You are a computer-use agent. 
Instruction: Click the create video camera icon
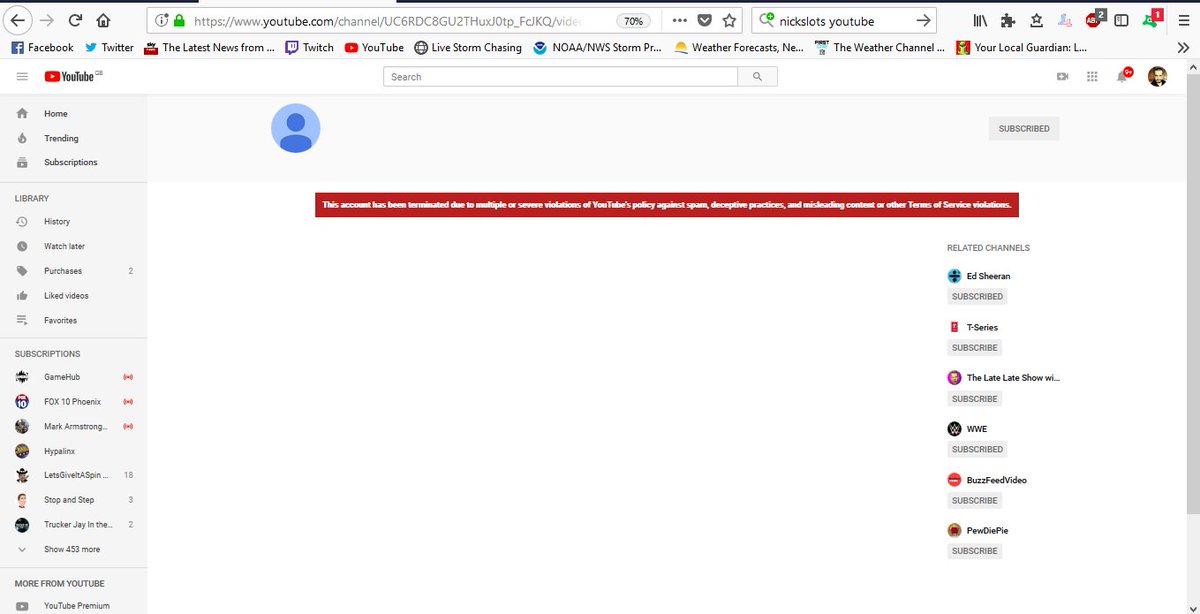pyautogui.click(x=1062, y=76)
